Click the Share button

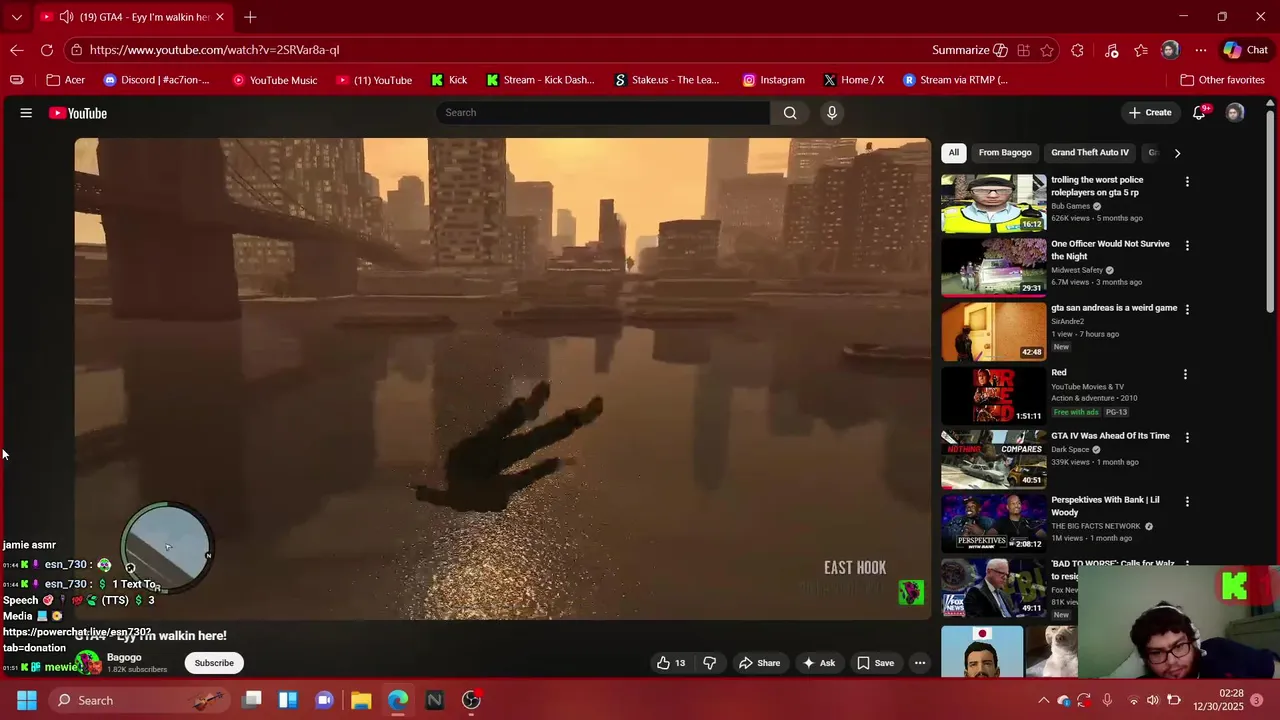click(x=759, y=663)
